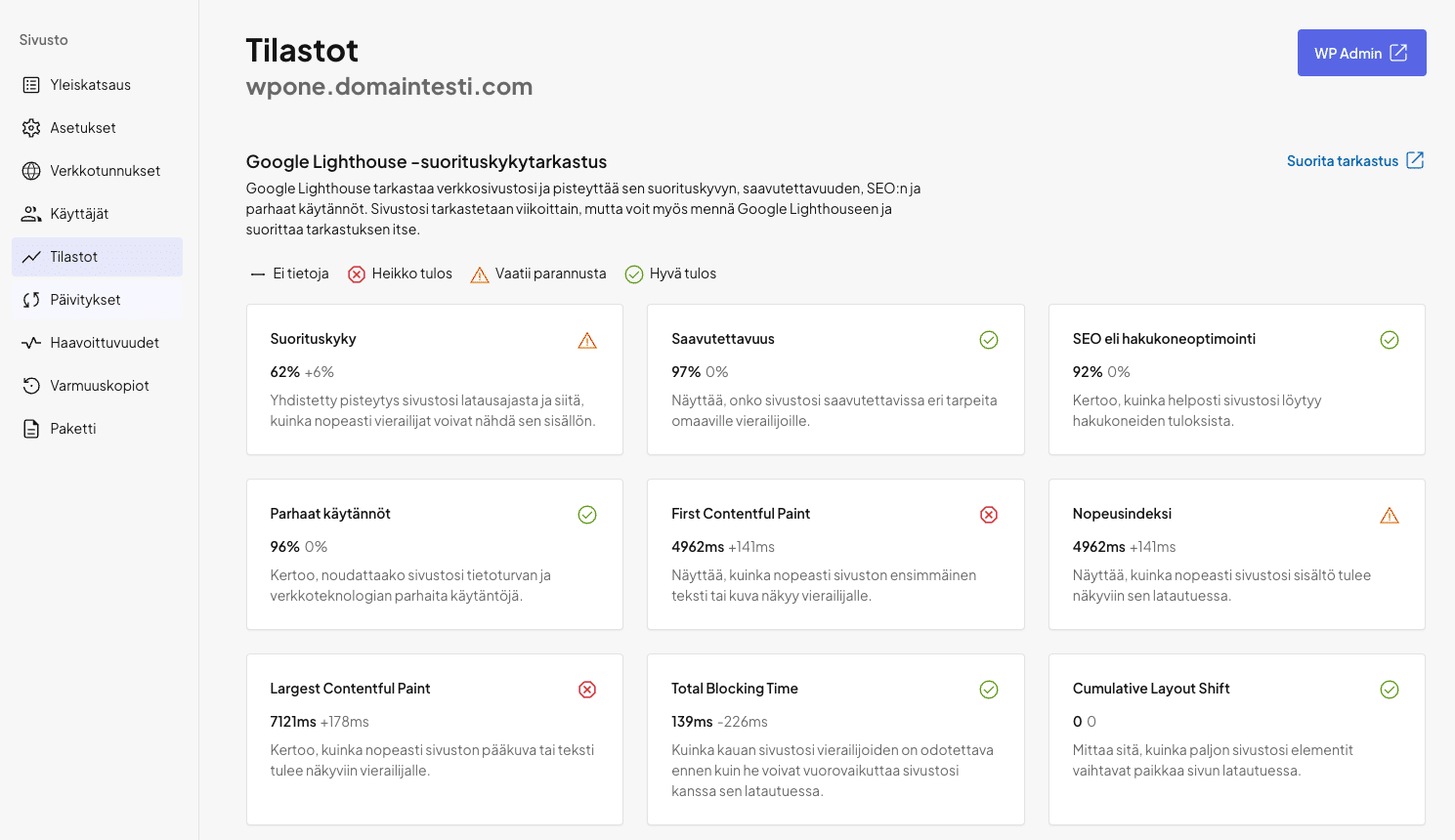Click the Suorita tarkastus link

tap(1342, 161)
